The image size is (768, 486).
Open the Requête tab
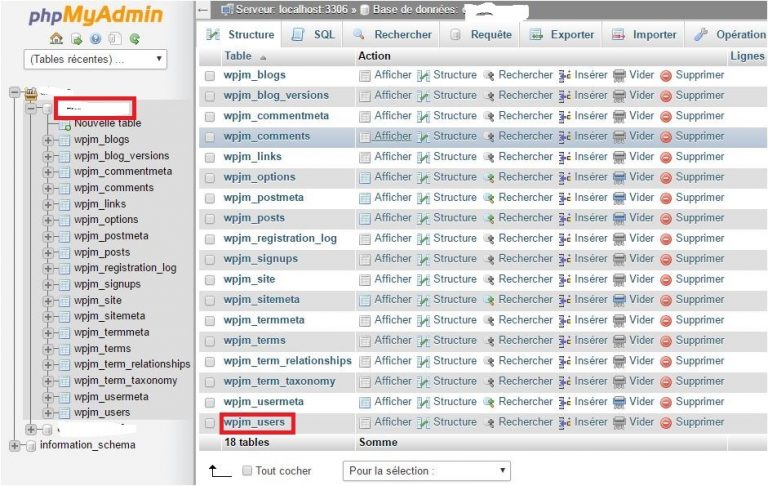point(481,35)
